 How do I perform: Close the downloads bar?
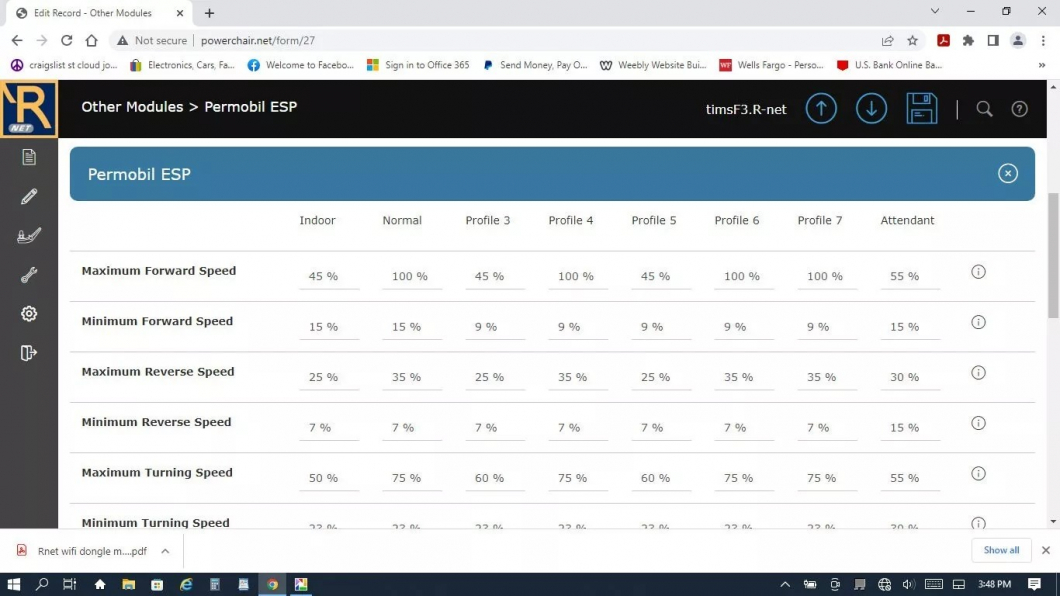(x=1045, y=550)
